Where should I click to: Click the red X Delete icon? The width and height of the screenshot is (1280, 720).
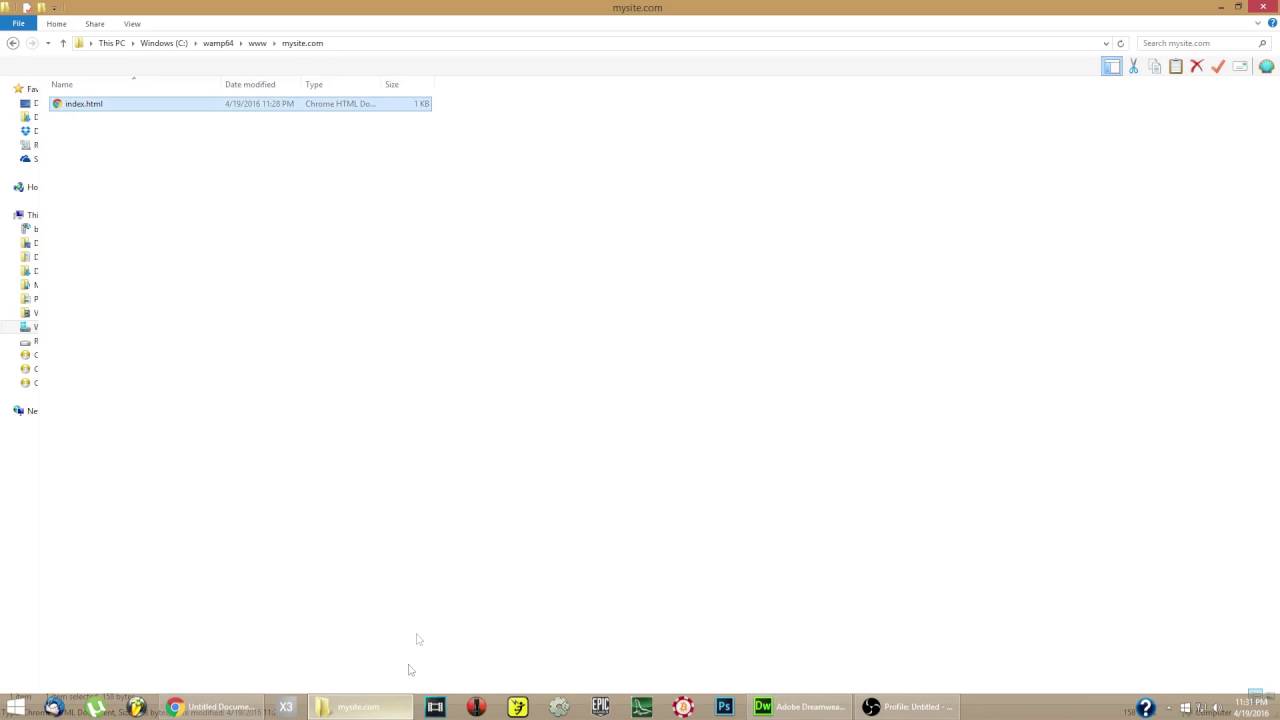(x=1197, y=66)
